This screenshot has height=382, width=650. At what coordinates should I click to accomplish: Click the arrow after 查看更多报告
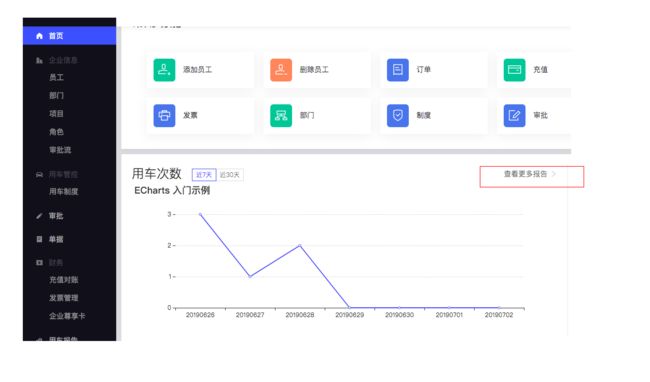click(554, 174)
